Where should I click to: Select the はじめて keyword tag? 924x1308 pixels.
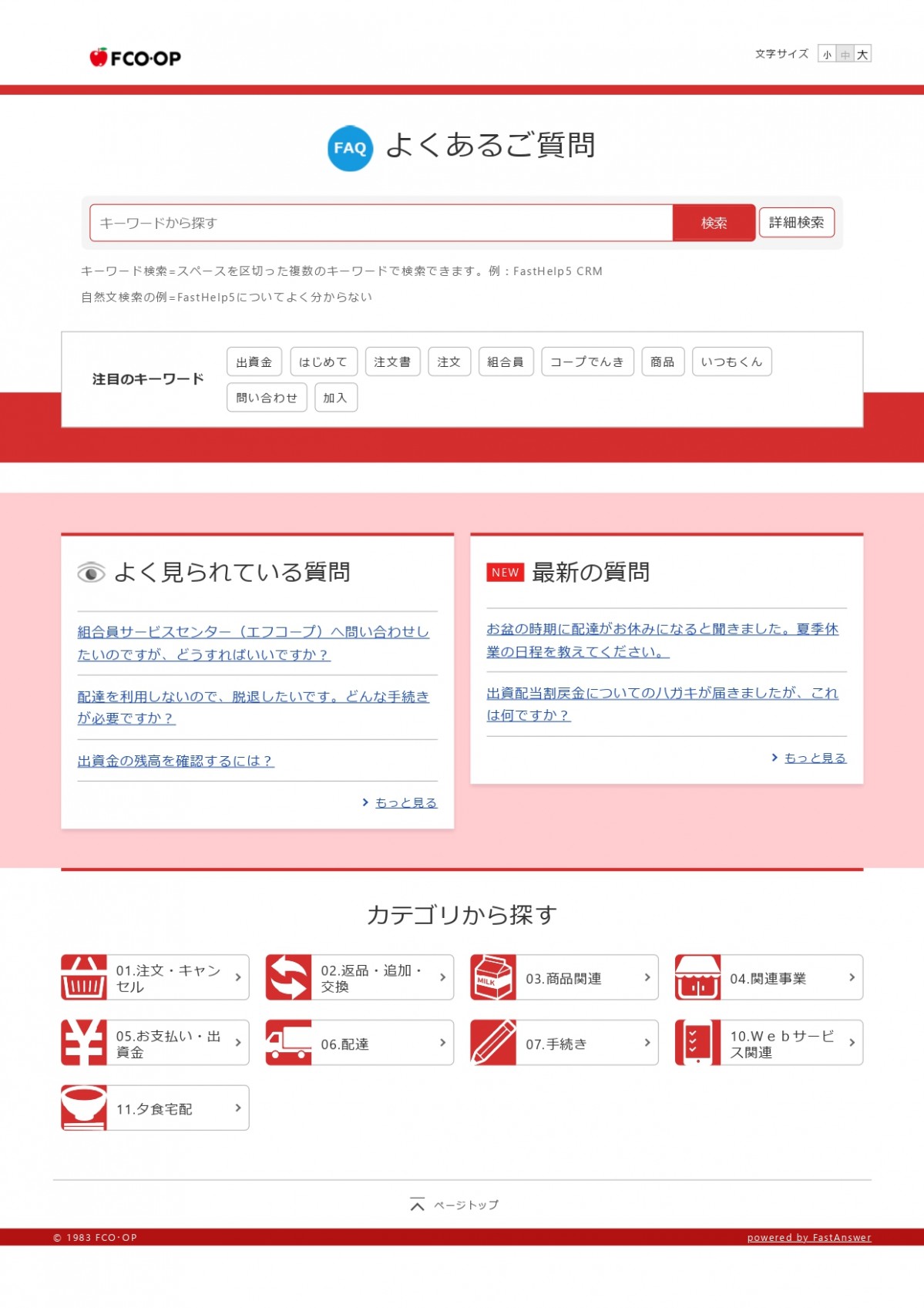point(324,361)
